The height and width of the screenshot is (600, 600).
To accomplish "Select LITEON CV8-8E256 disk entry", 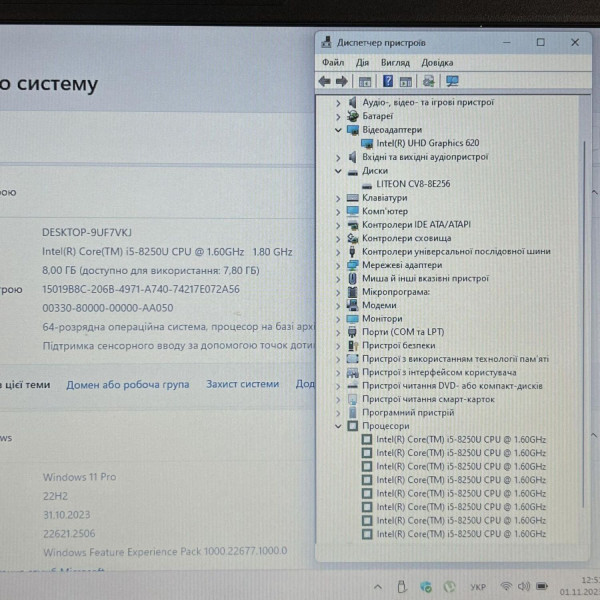I will (x=413, y=184).
